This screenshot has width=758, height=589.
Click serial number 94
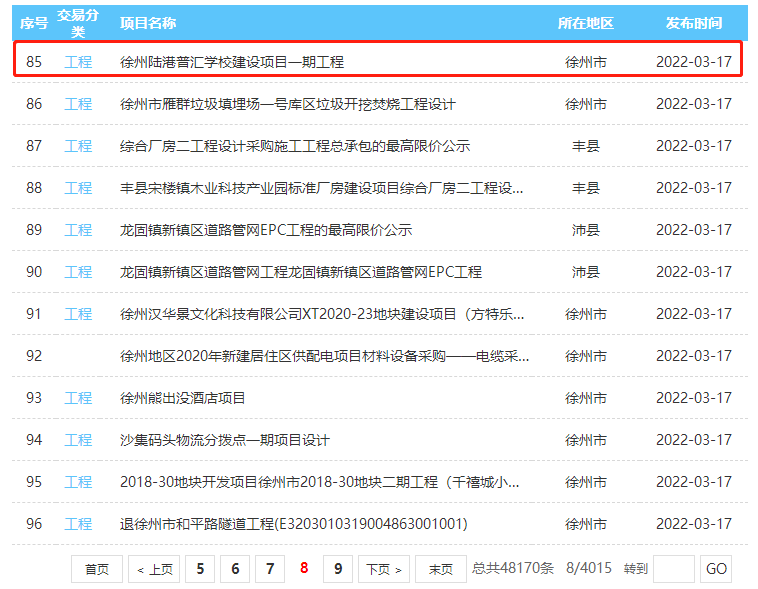click(34, 441)
